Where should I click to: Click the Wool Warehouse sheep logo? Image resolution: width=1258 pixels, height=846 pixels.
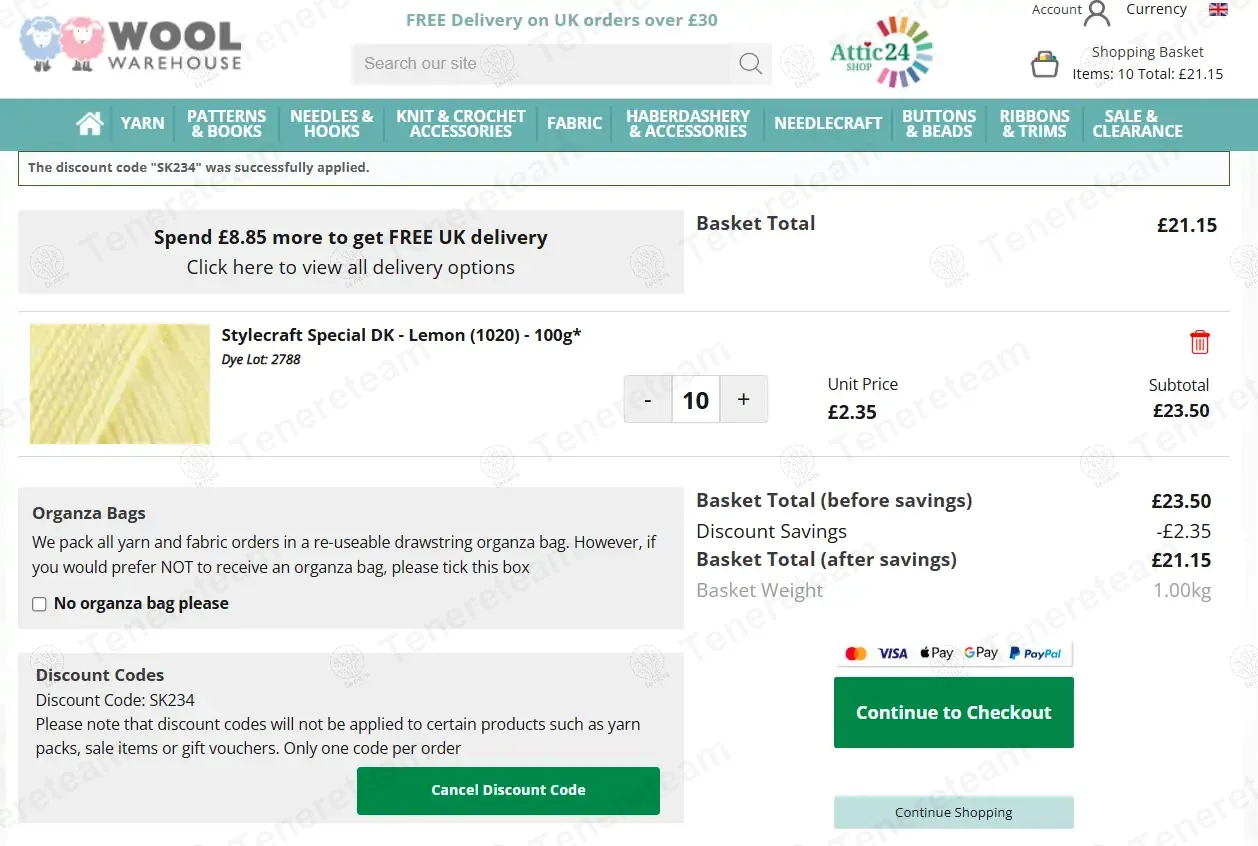pyautogui.click(x=130, y=44)
